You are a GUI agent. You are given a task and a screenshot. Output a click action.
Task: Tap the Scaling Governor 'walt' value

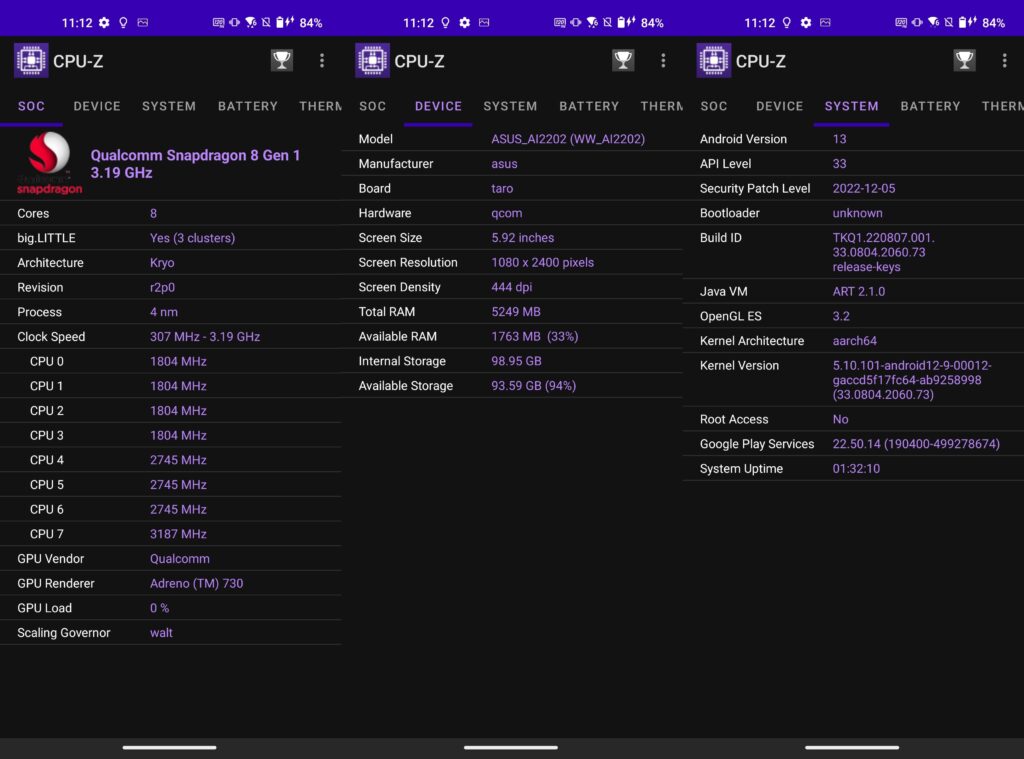pyautogui.click(x=161, y=633)
